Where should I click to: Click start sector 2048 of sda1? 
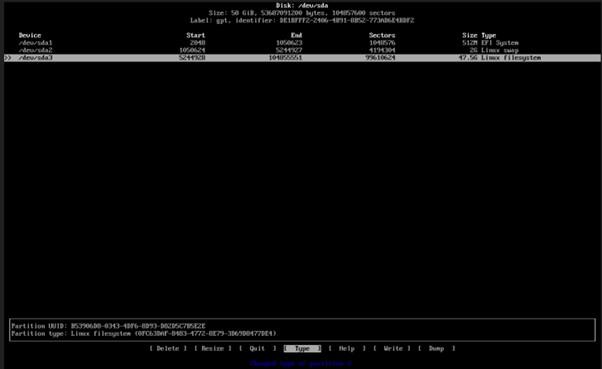point(198,43)
